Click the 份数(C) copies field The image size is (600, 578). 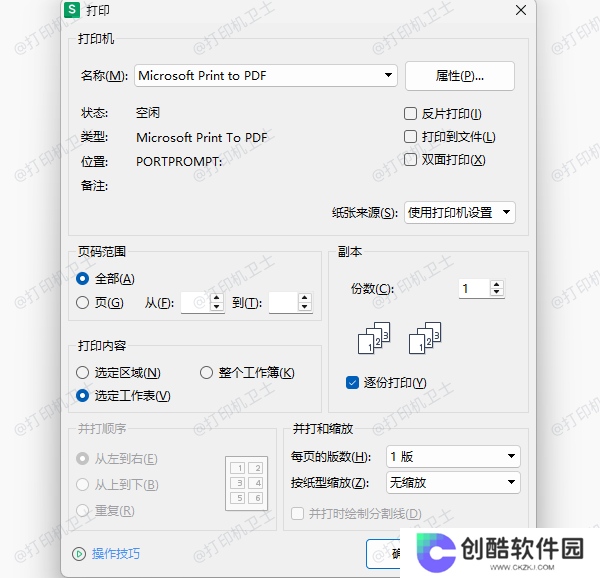474,288
